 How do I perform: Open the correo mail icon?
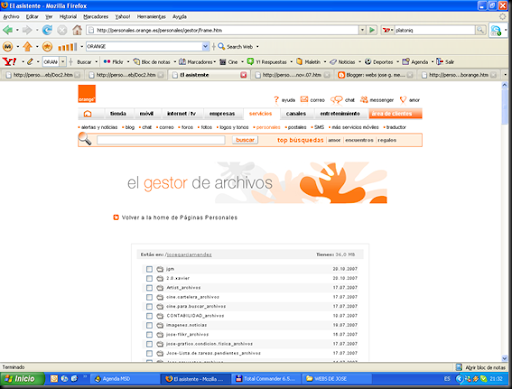pos(304,99)
